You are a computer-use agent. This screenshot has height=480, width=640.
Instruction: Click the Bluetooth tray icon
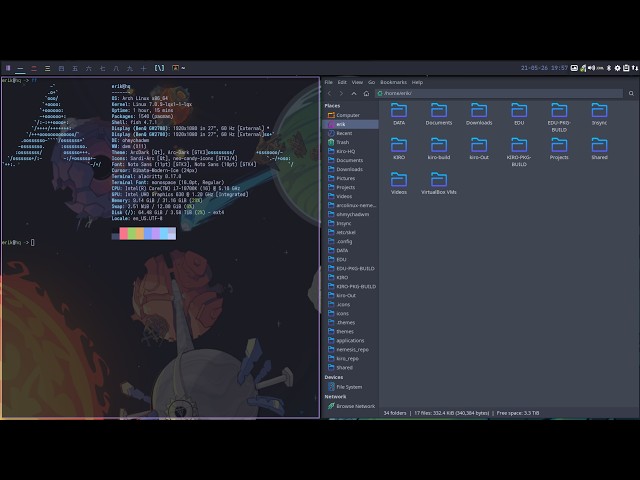point(609,68)
